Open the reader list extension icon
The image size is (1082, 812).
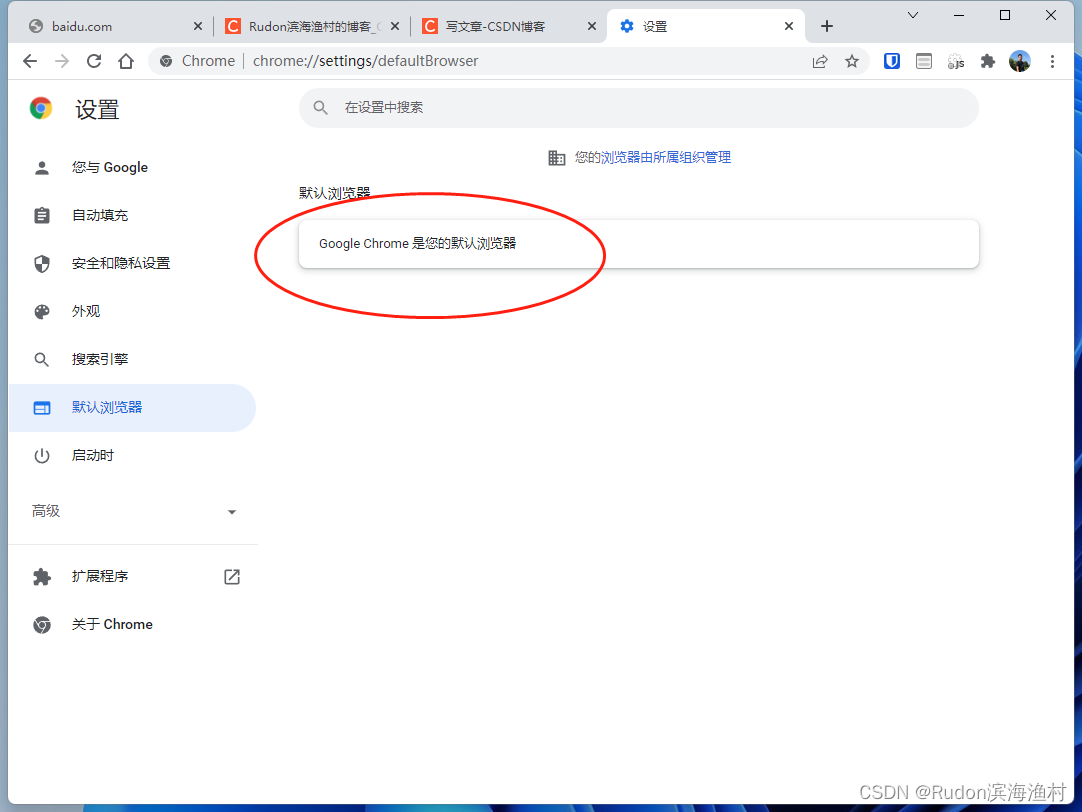923,61
